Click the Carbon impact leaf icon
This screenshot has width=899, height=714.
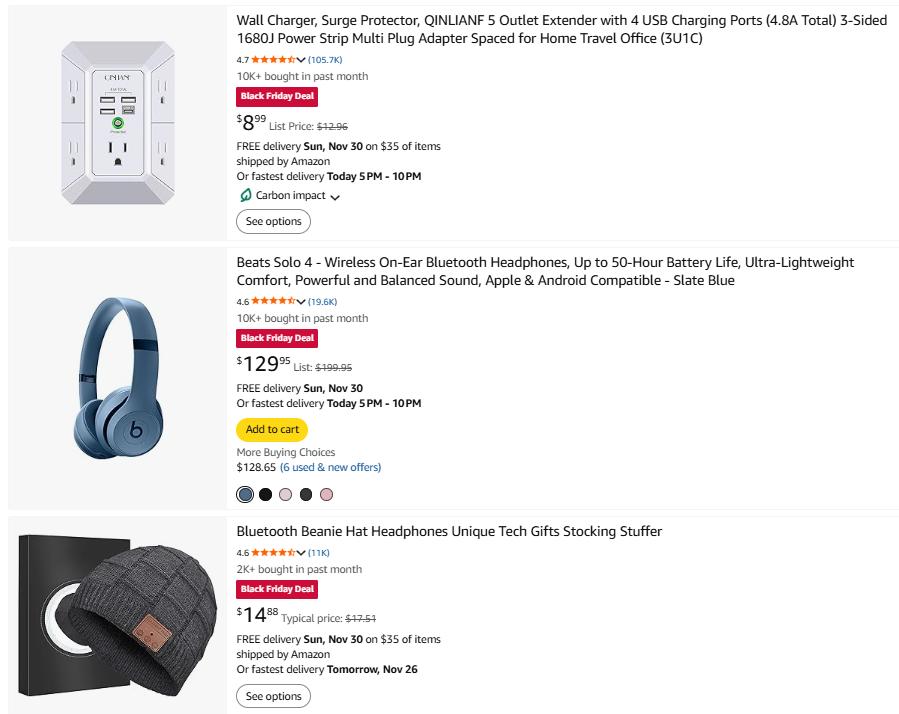(243, 195)
